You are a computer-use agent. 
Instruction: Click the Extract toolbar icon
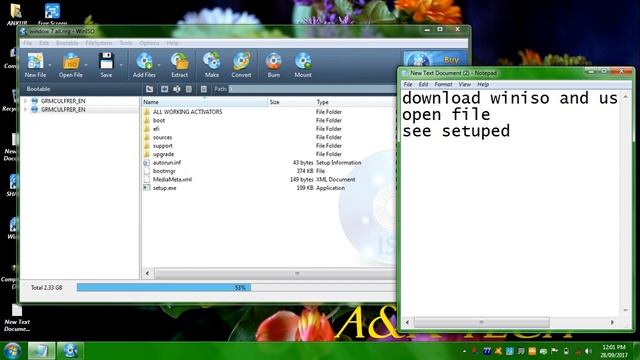coord(180,61)
